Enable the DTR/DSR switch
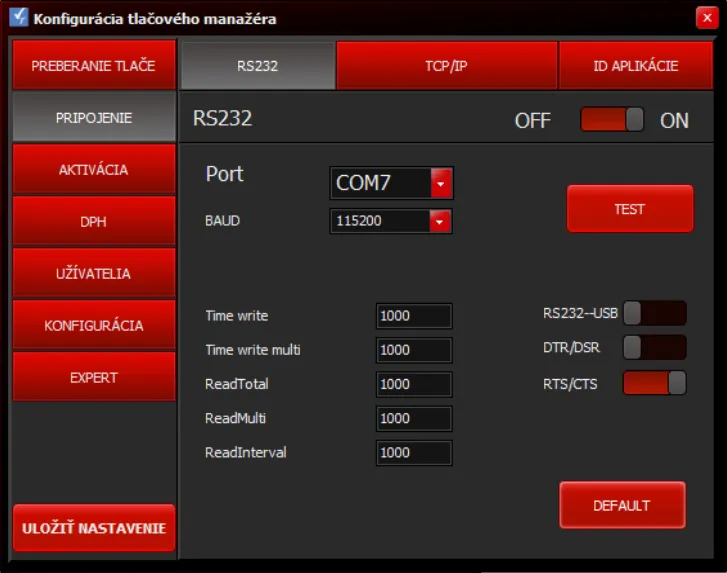Screen dimensions: 727x573 (655, 348)
